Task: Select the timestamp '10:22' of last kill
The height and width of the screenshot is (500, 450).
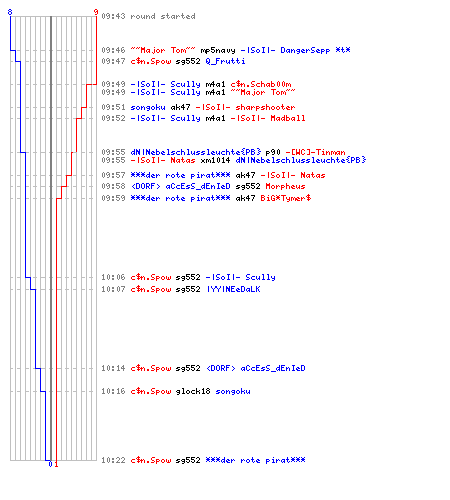Action: [113, 460]
